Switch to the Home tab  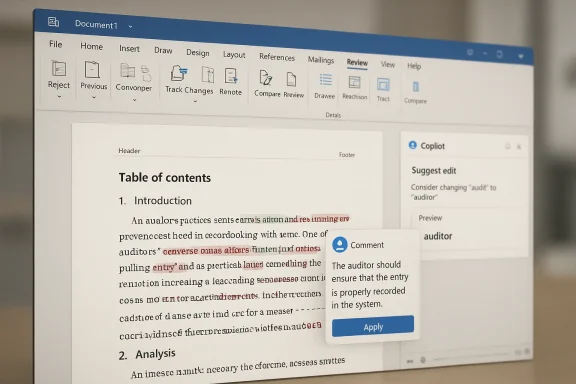tap(91, 46)
